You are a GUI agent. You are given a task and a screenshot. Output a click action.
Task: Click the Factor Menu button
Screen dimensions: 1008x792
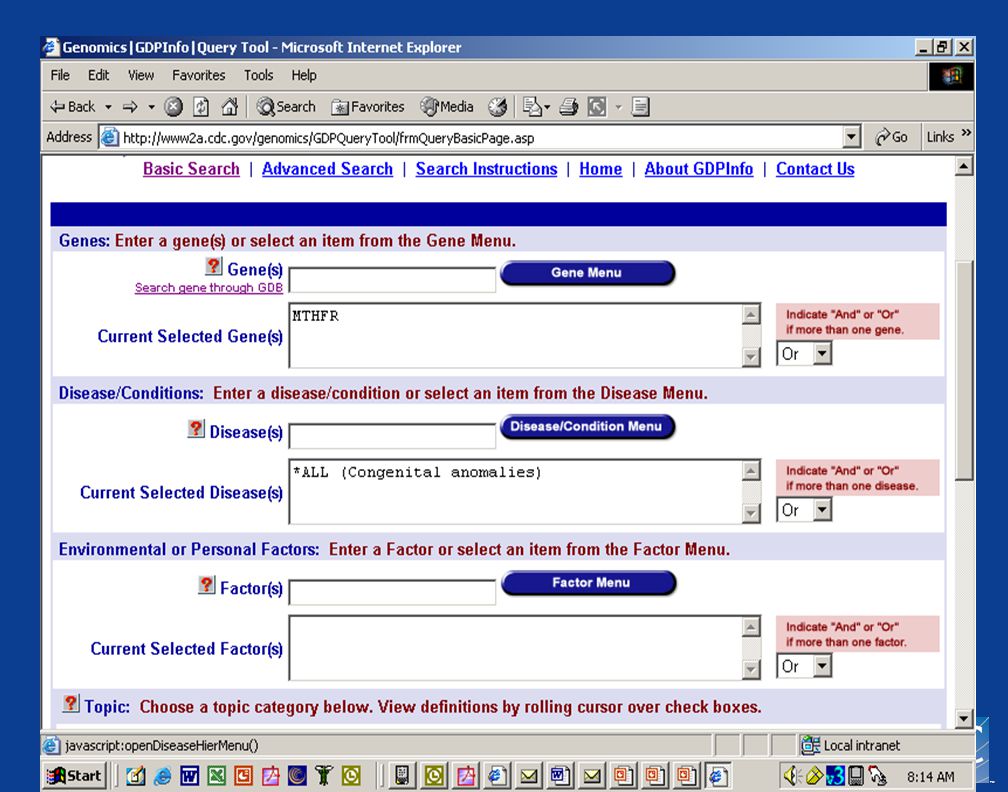(x=589, y=583)
